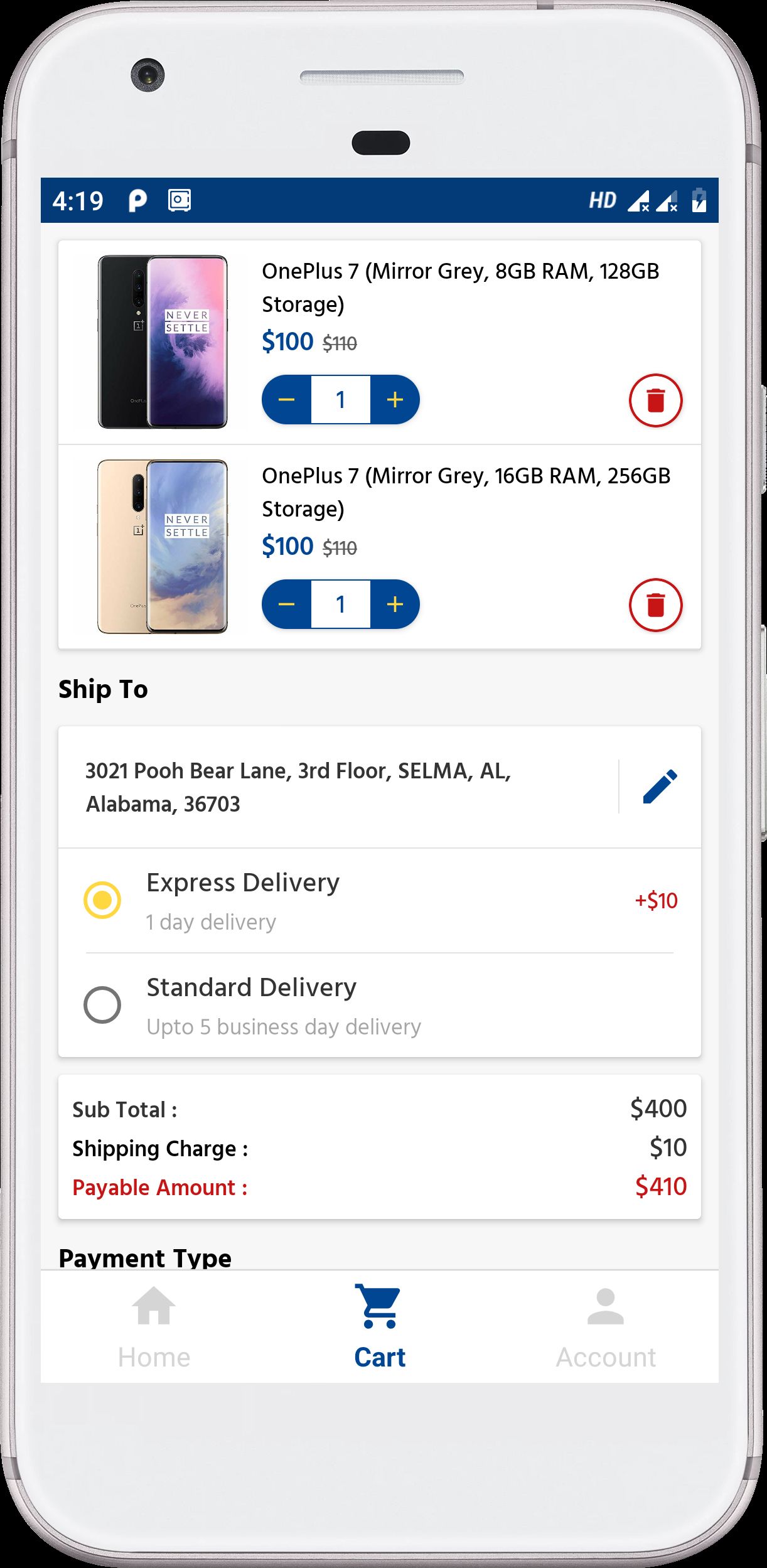The image size is (767, 1568).
Task: Select Express Delivery radio button
Action: point(102,900)
